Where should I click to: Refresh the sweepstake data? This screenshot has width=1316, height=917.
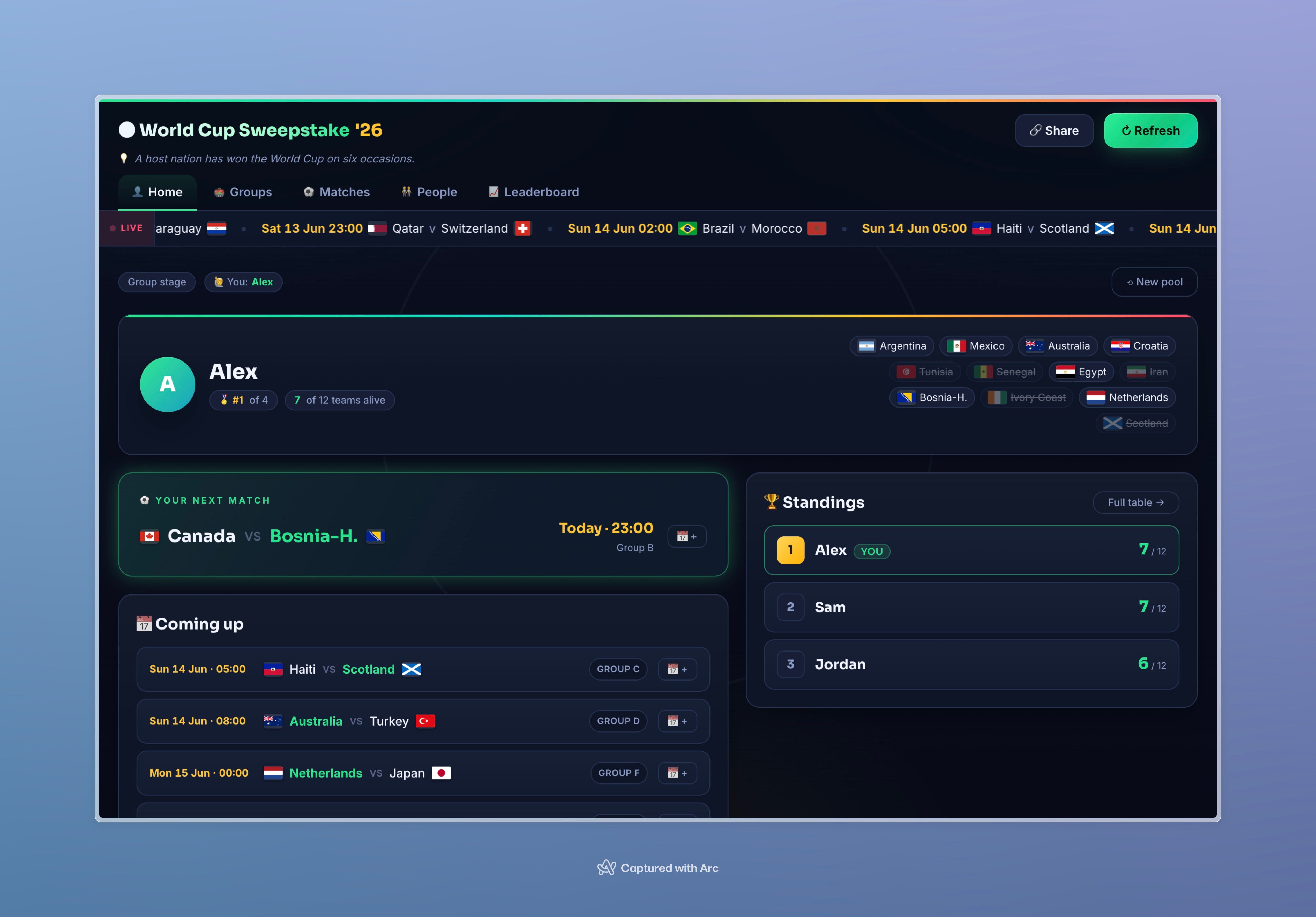1150,131
